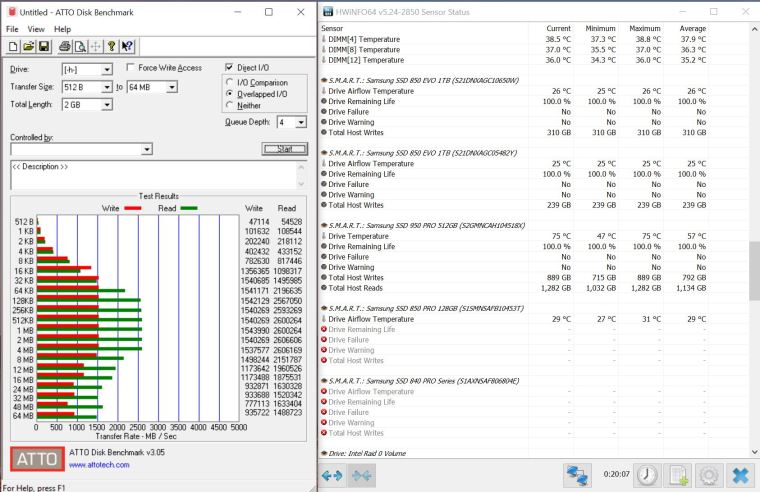Click the description box scroll down arrow

[x=301, y=184]
